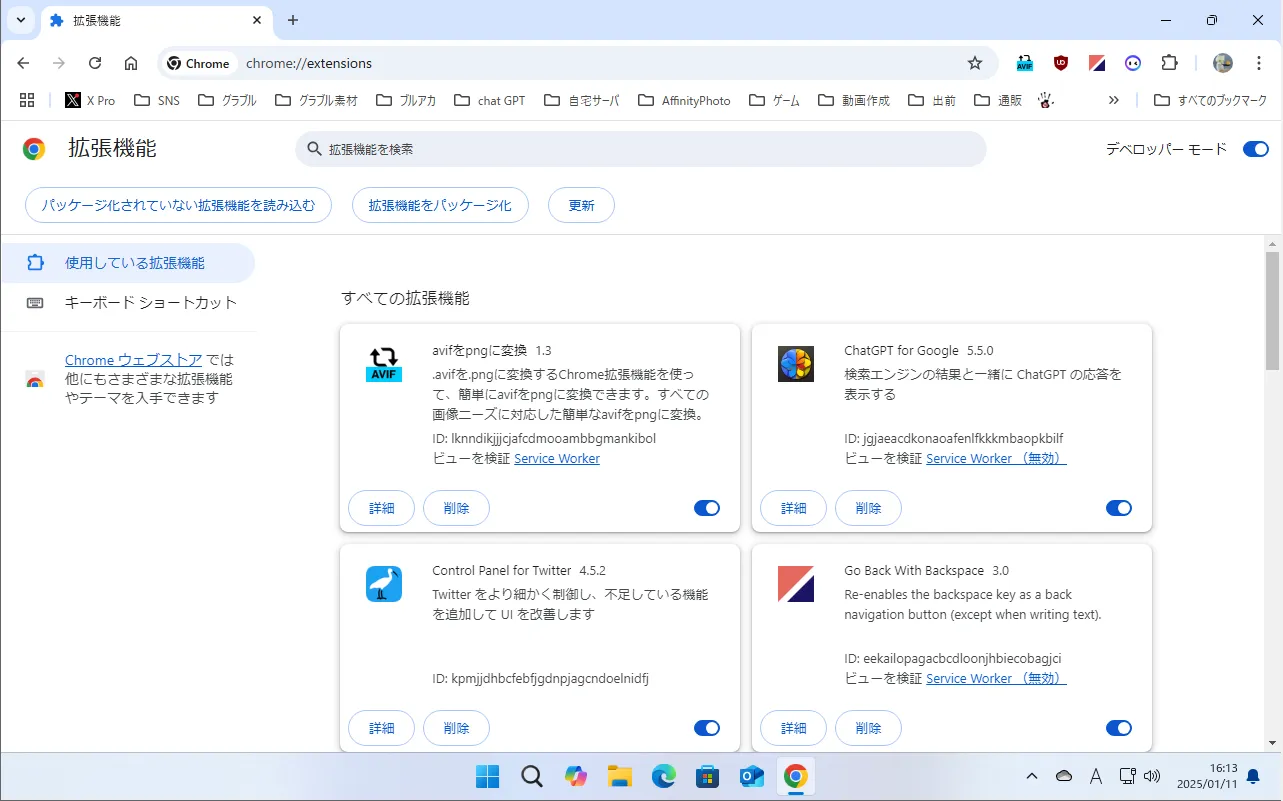The width and height of the screenshot is (1283, 801).
Task: Click 削除 for avifをpngに変換
Action: point(456,508)
